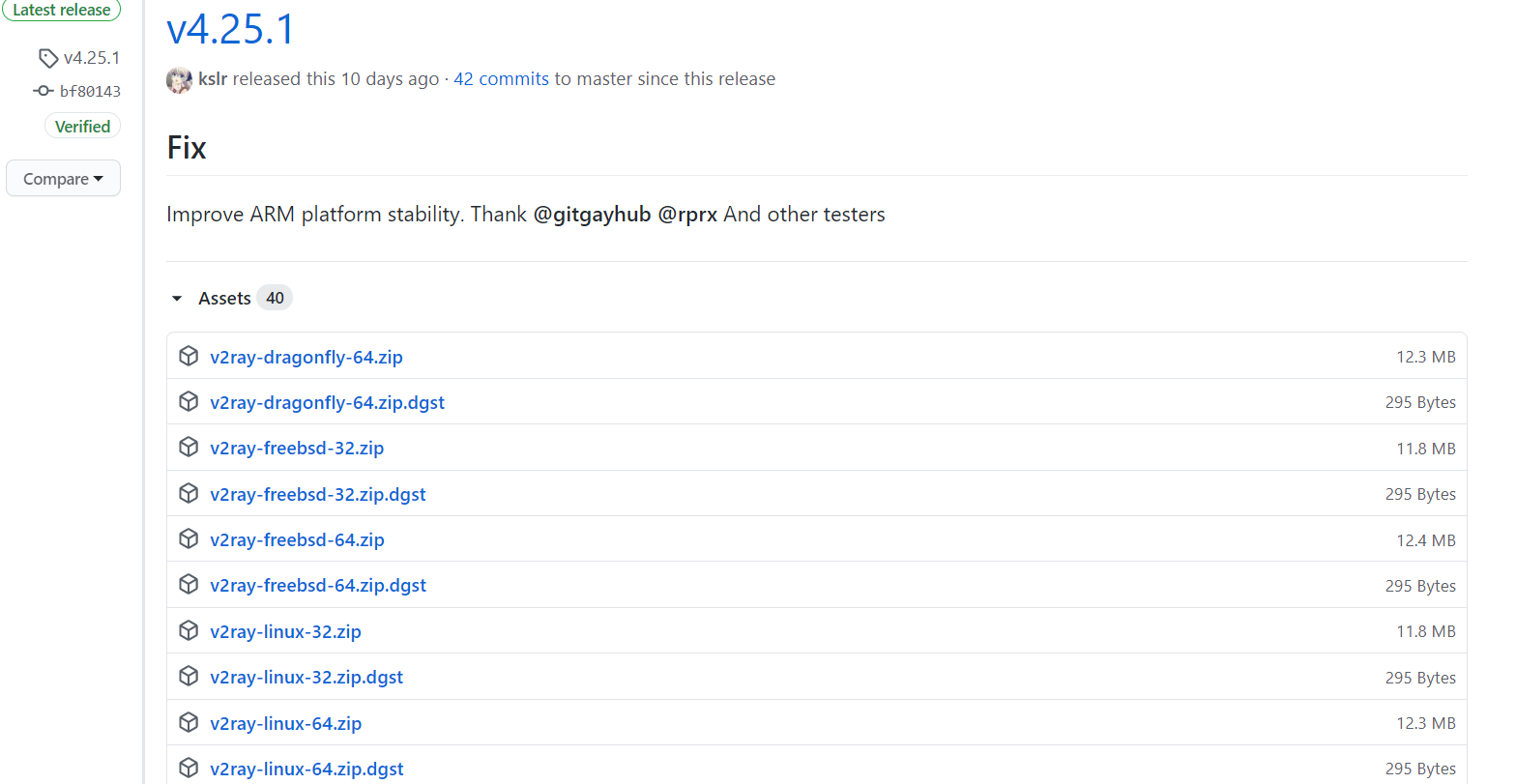The height and width of the screenshot is (784, 1516).
Task: Click the Latest release label
Action: pos(61,10)
